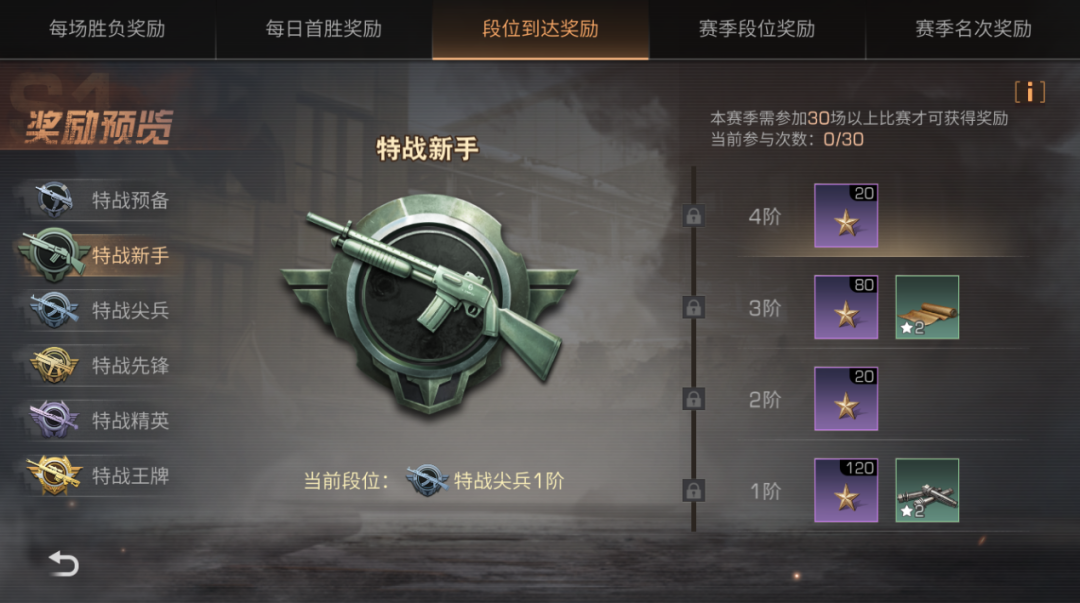View the 120 star reward for 1阶
Image resolution: width=1080 pixels, height=603 pixels.
(846, 490)
